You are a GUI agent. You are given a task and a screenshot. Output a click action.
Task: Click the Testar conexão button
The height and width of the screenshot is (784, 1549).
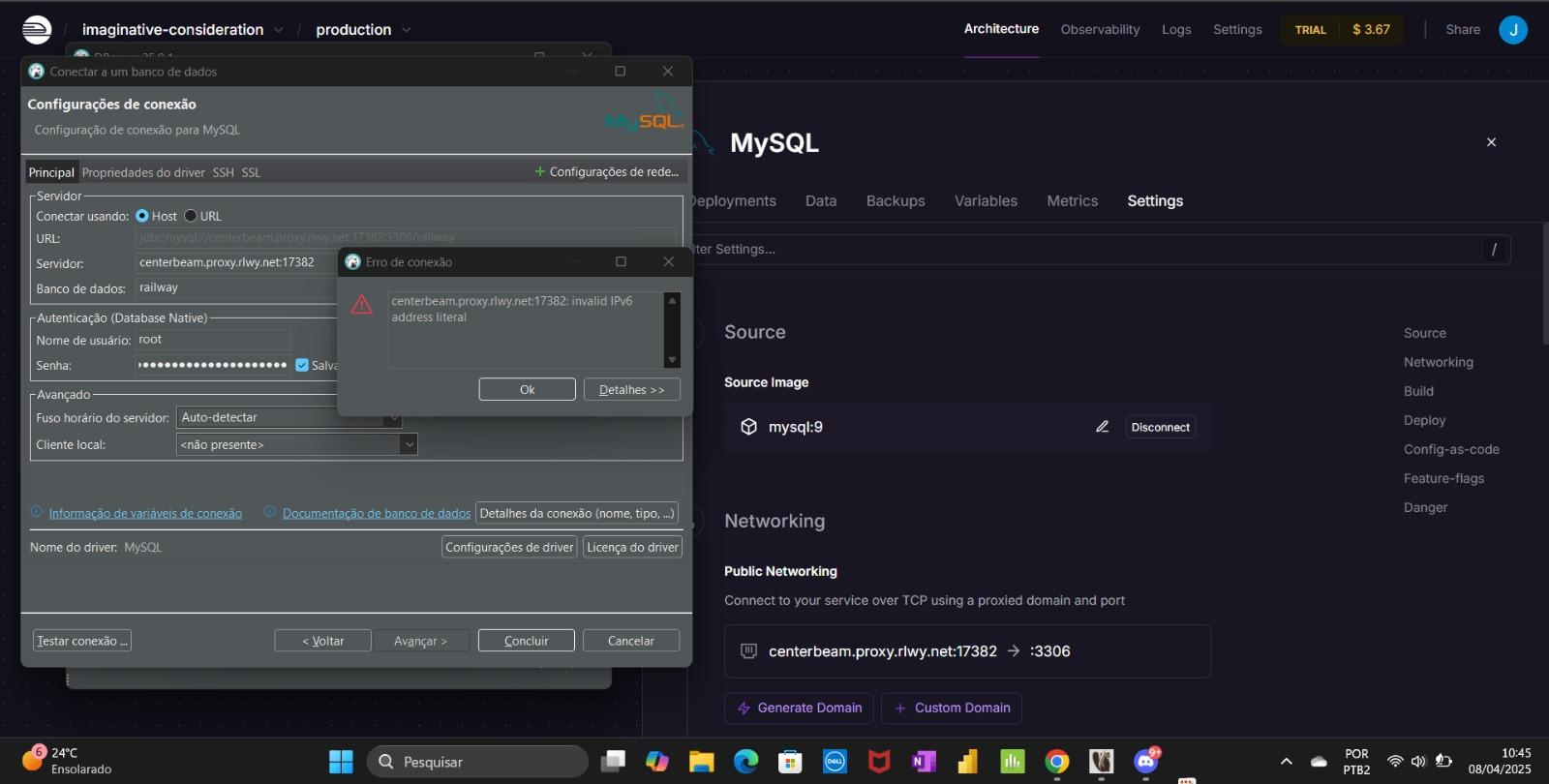point(82,641)
